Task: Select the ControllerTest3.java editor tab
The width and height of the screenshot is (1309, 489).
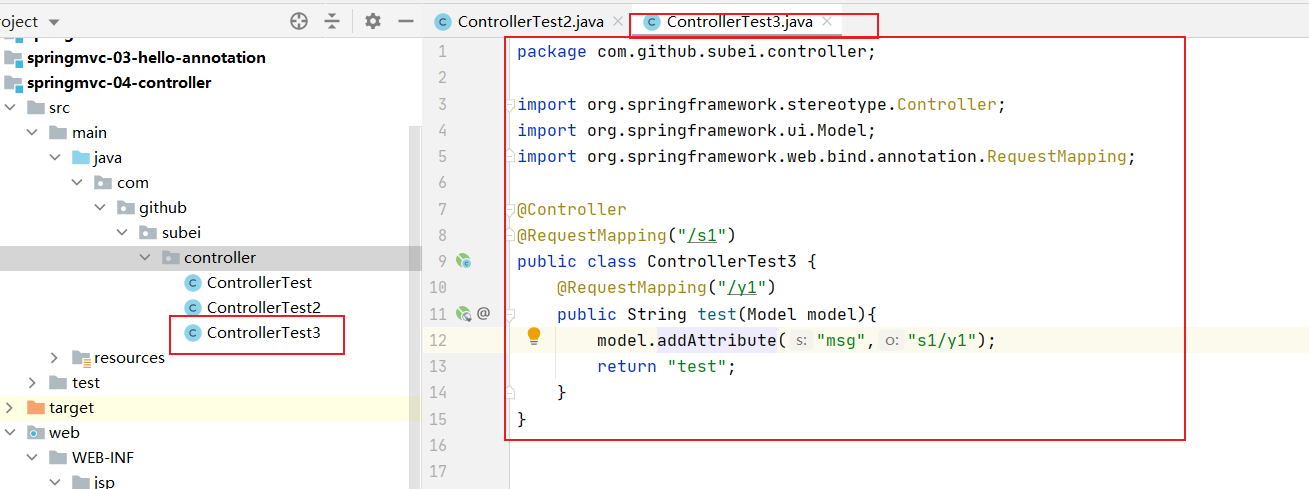Action: point(739,22)
